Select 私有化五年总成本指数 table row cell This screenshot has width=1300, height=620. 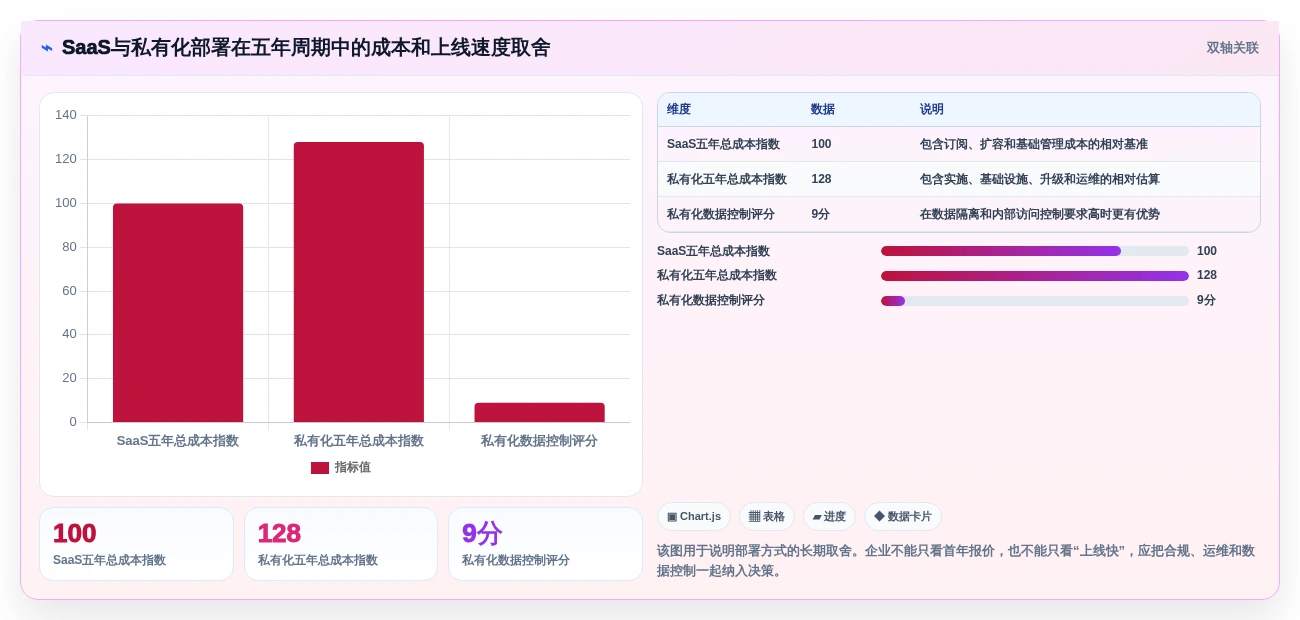[727, 179]
